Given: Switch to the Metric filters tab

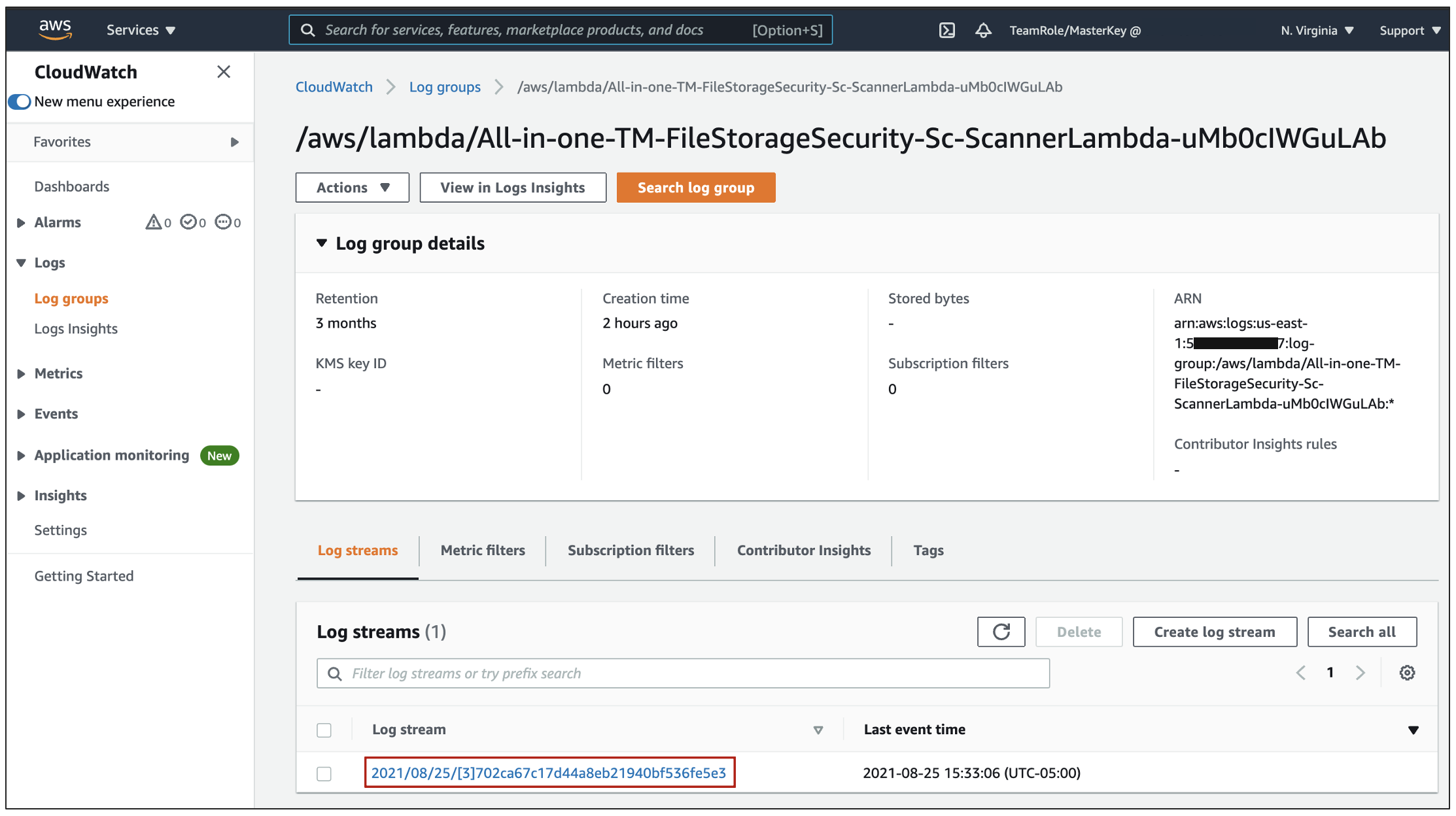Looking at the screenshot, I should (483, 551).
